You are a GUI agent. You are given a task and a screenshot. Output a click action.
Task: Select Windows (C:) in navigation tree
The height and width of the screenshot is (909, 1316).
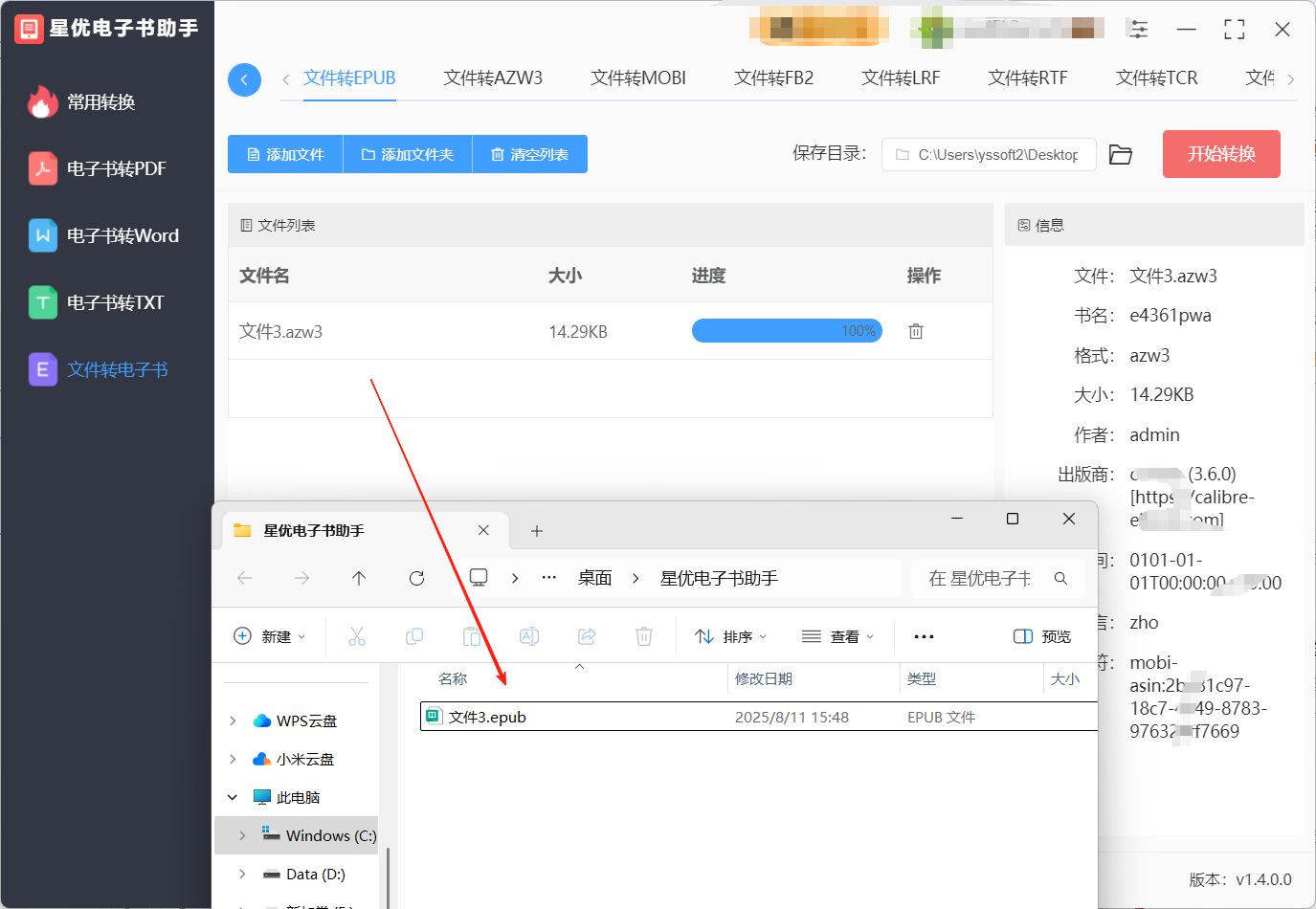click(x=297, y=835)
